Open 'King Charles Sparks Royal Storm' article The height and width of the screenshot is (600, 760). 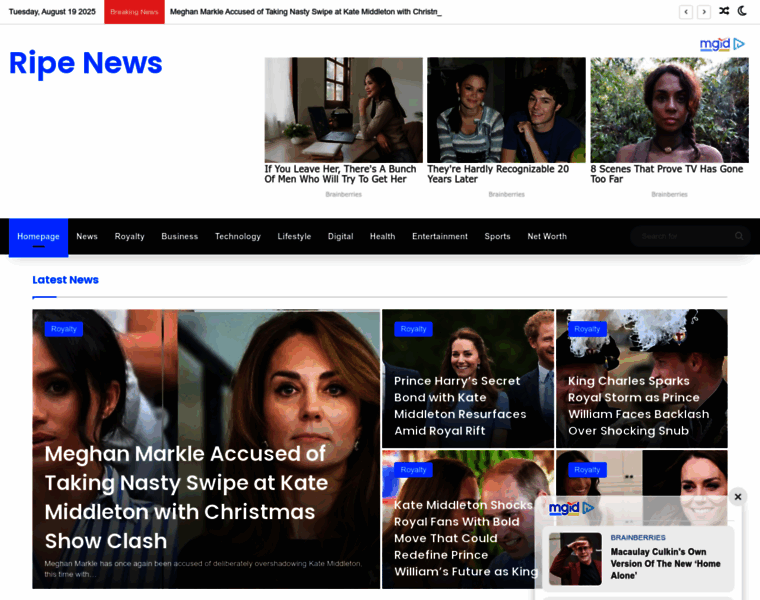[638, 406]
